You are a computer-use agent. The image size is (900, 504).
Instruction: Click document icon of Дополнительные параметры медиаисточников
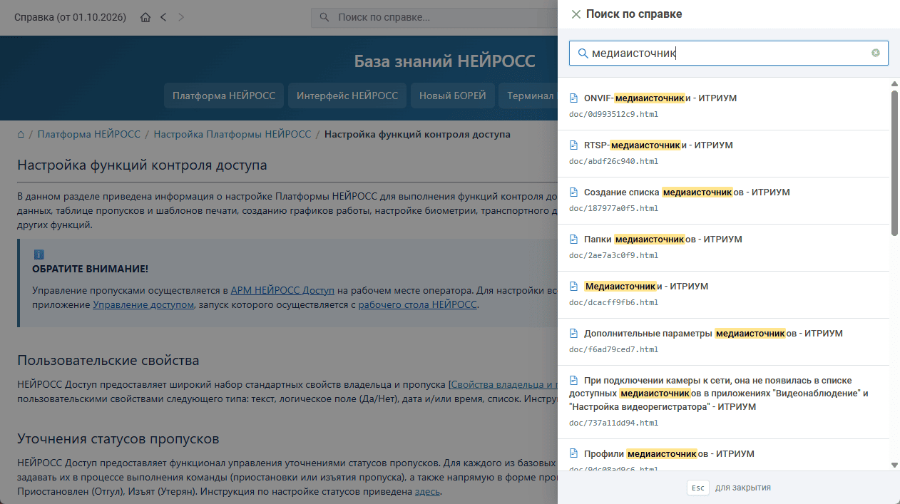click(573, 334)
